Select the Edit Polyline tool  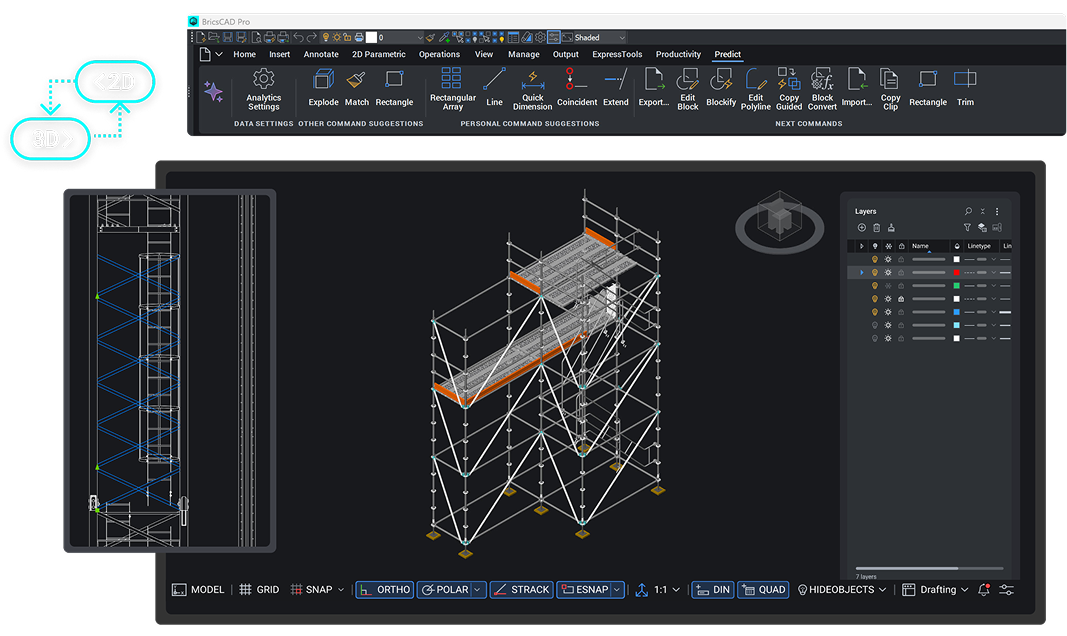pos(755,89)
